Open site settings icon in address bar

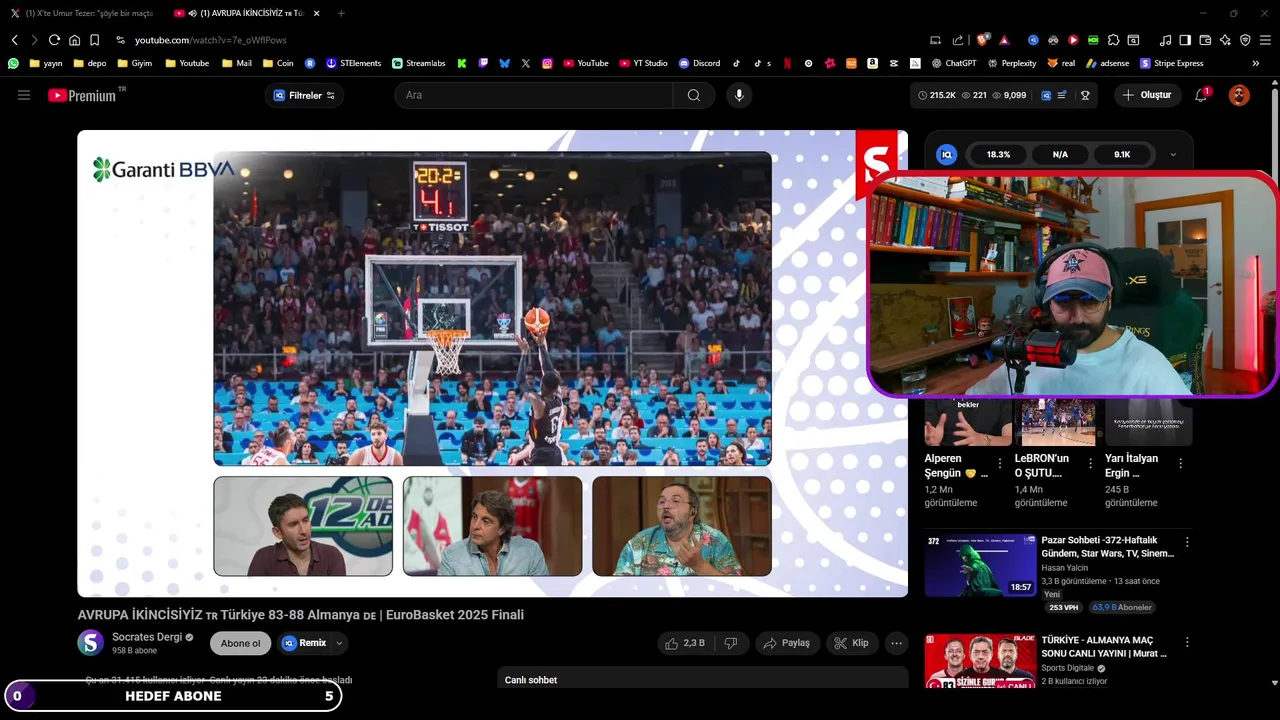(x=120, y=40)
